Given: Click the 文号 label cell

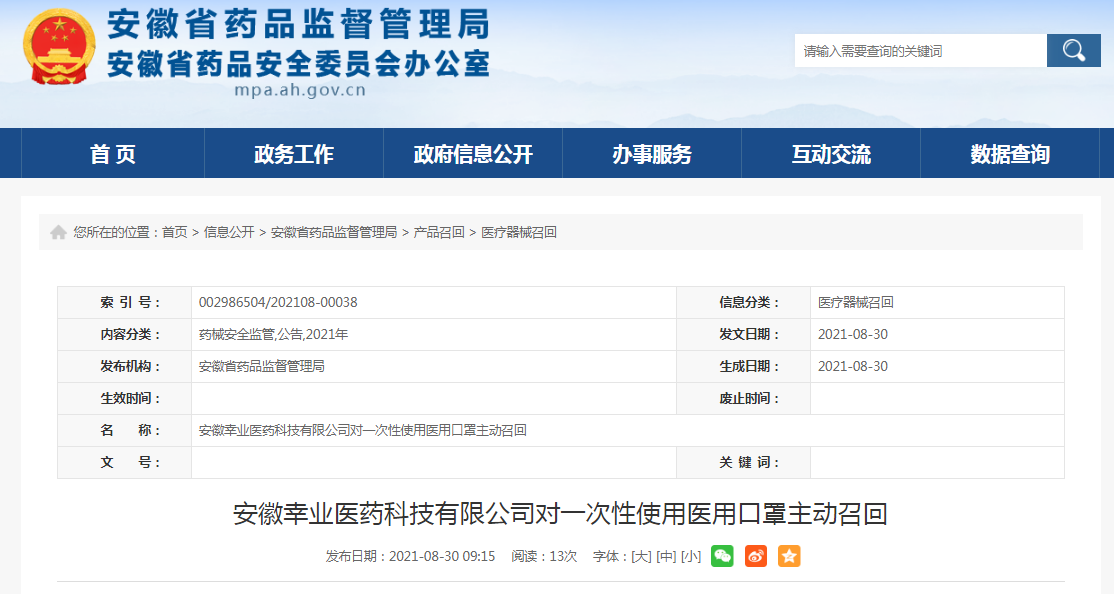Looking at the screenshot, I should (x=124, y=462).
